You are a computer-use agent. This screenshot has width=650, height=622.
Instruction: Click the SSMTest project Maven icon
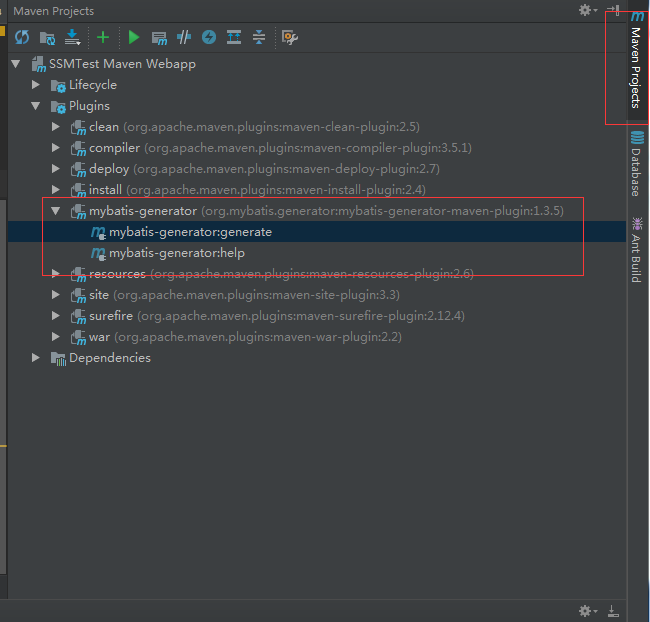[x=39, y=65]
